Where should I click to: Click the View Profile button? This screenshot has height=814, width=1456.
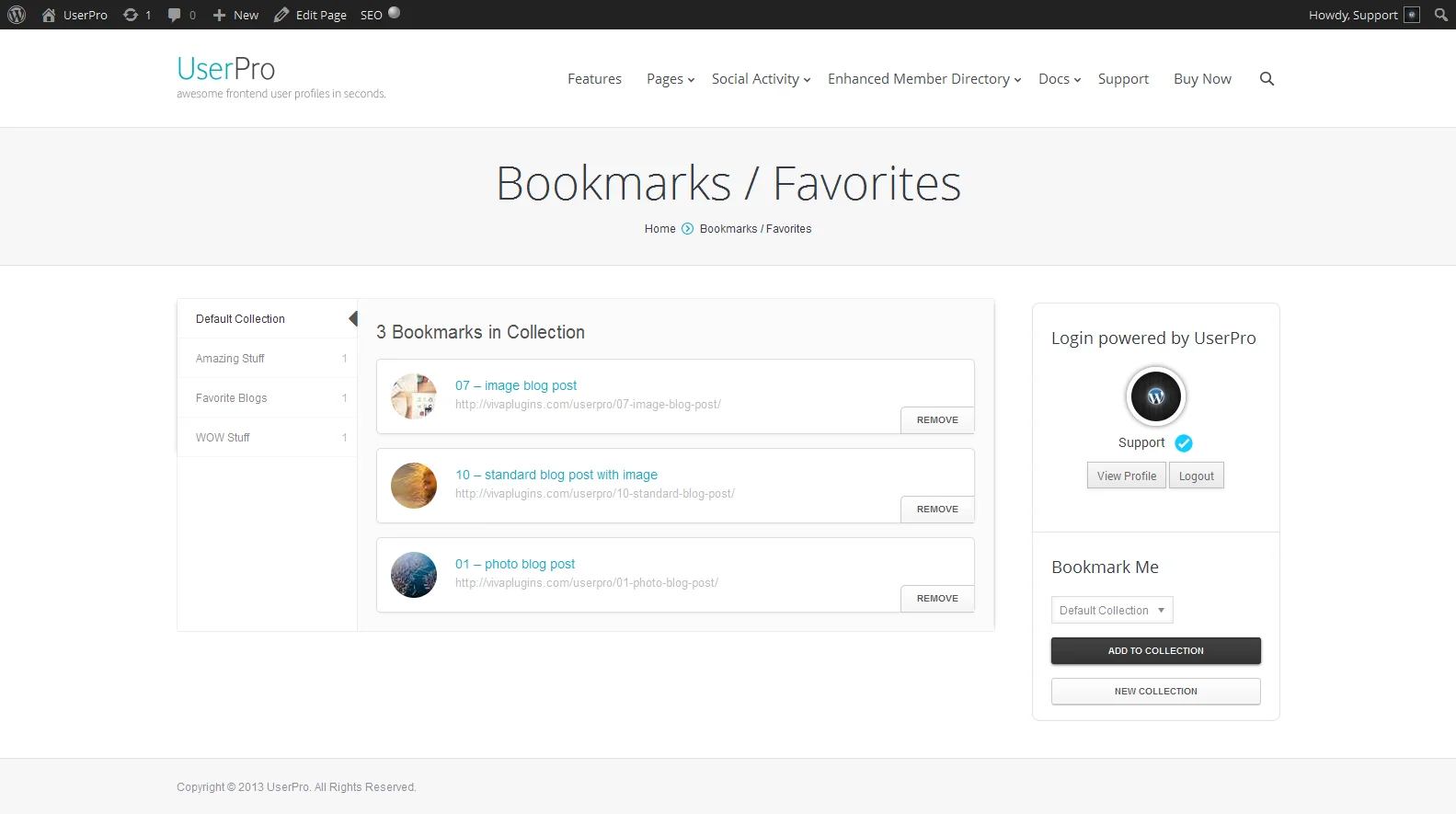tap(1127, 476)
